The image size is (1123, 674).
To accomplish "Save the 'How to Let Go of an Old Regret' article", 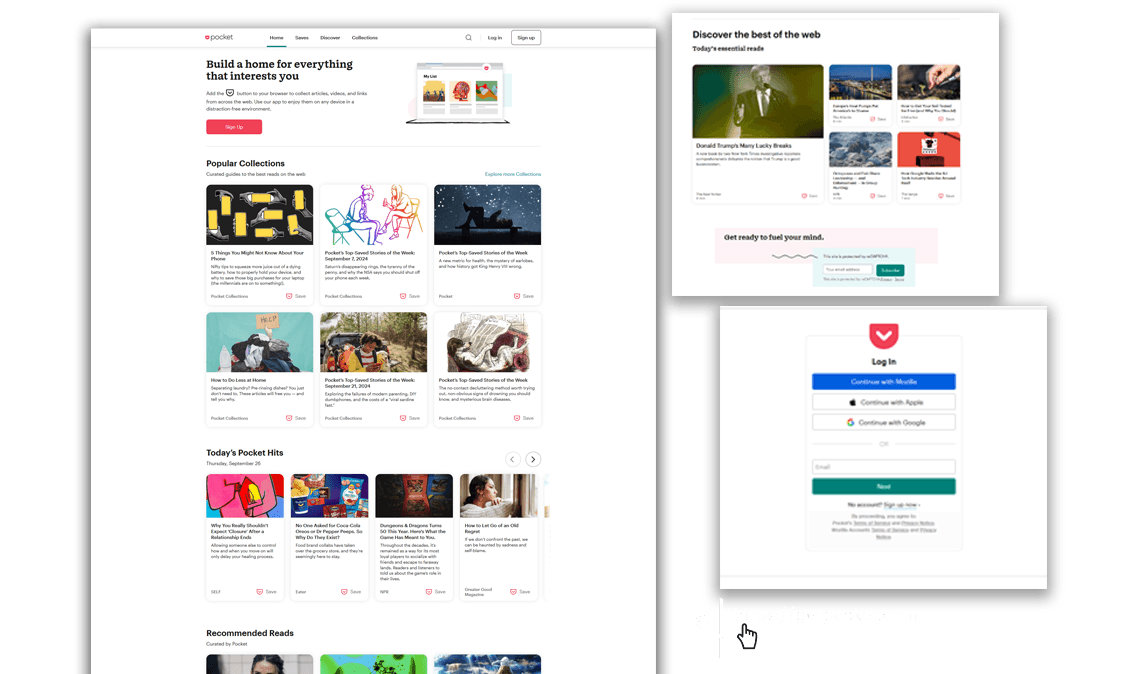I will [x=520, y=591].
